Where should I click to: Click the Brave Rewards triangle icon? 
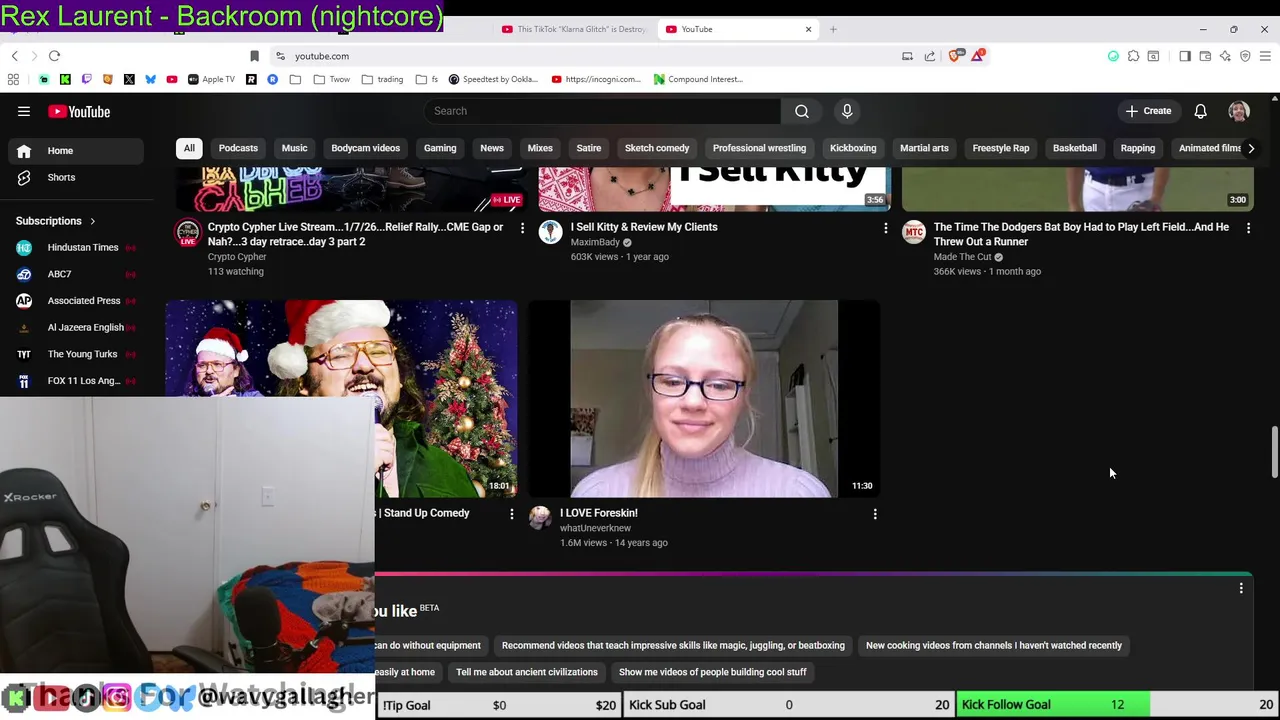point(977,56)
